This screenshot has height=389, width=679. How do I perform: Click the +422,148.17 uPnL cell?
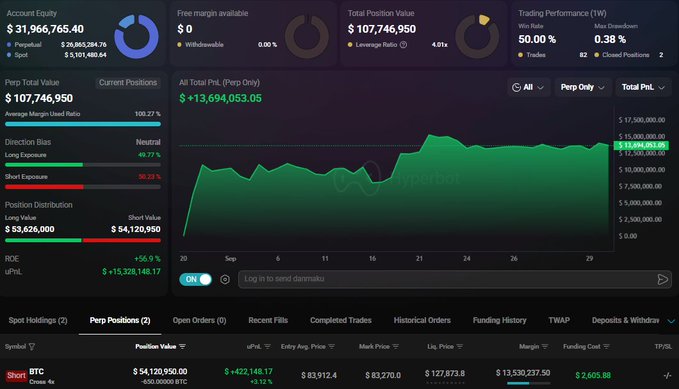click(x=249, y=372)
